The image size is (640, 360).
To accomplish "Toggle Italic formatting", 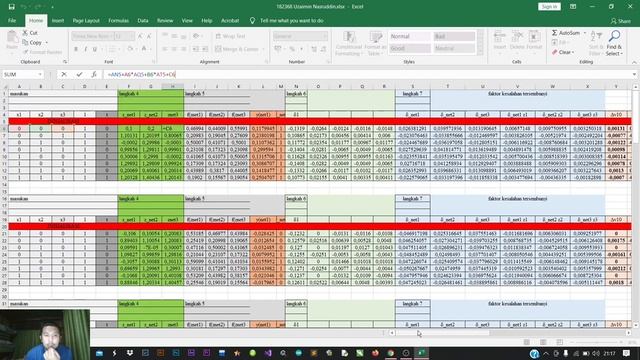I will point(85,49).
